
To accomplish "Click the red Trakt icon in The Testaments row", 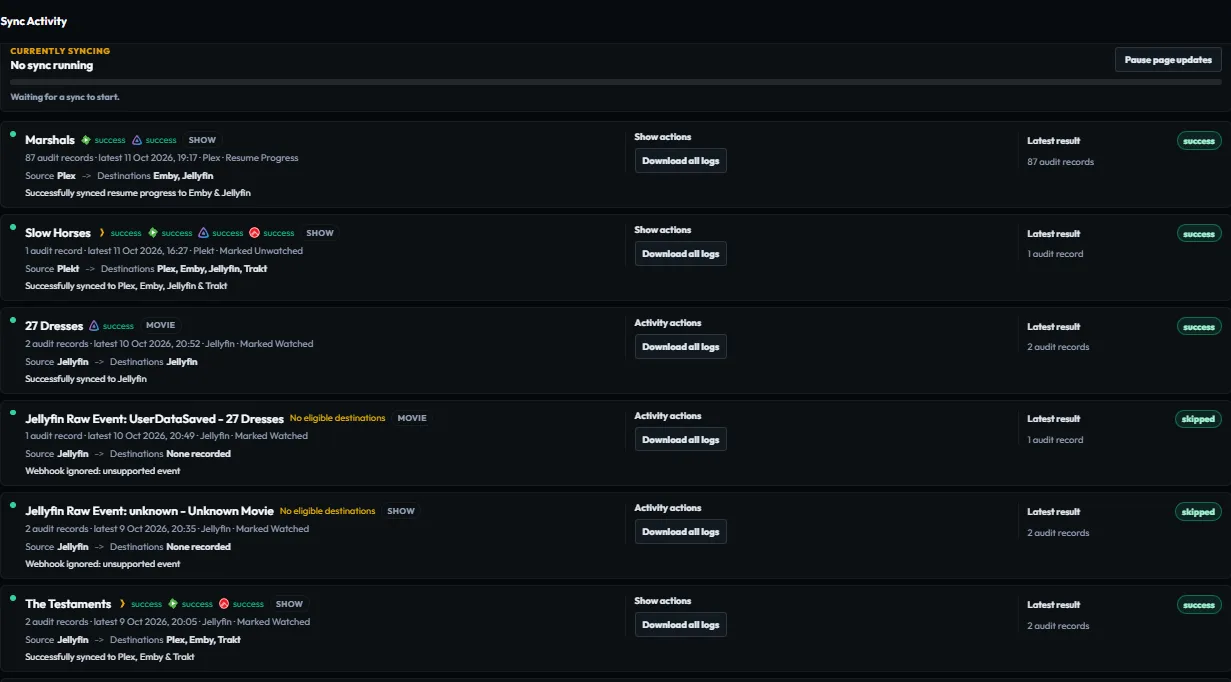I will point(224,604).
